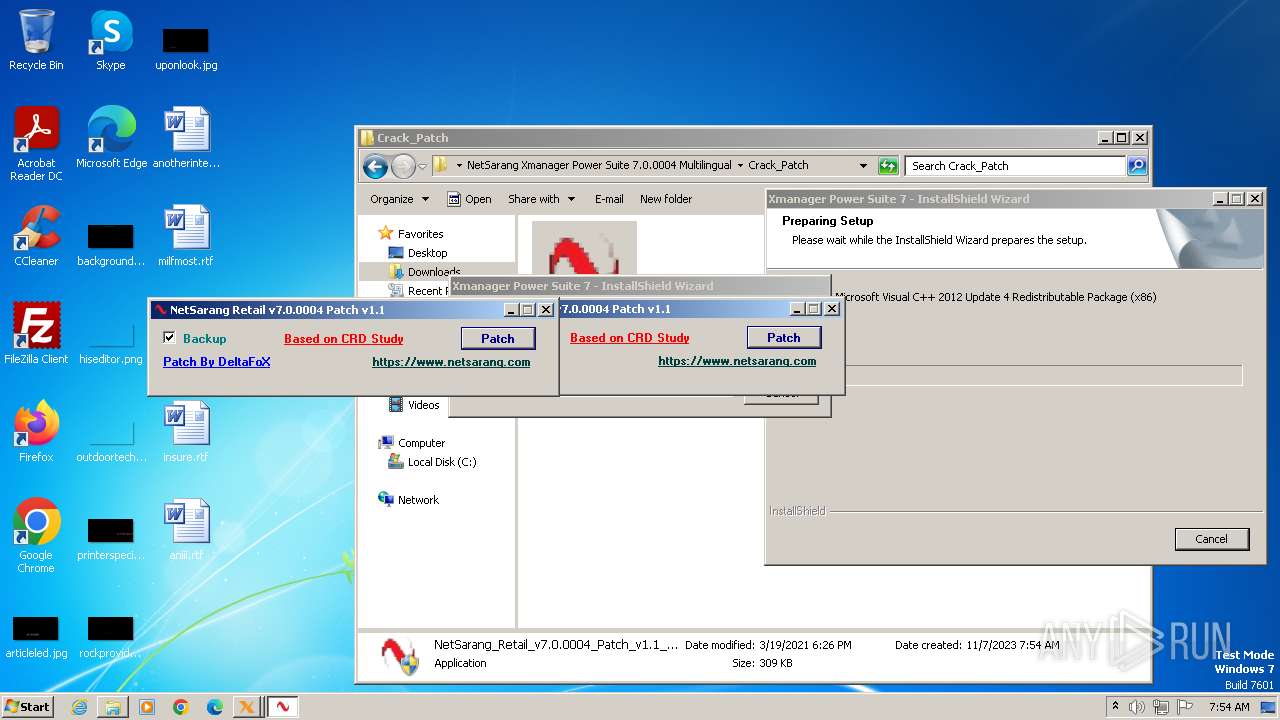Image resolution: width=1280 pixels, height=720 pixels.
Task: Open Windows Explorer taskbar icon
Action: [113, 707]
